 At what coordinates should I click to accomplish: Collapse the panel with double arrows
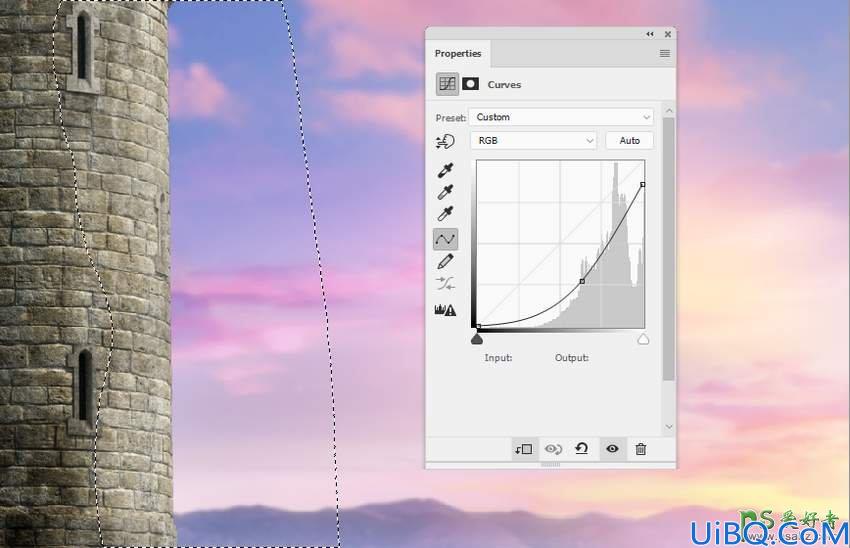(x=650, y=34)
